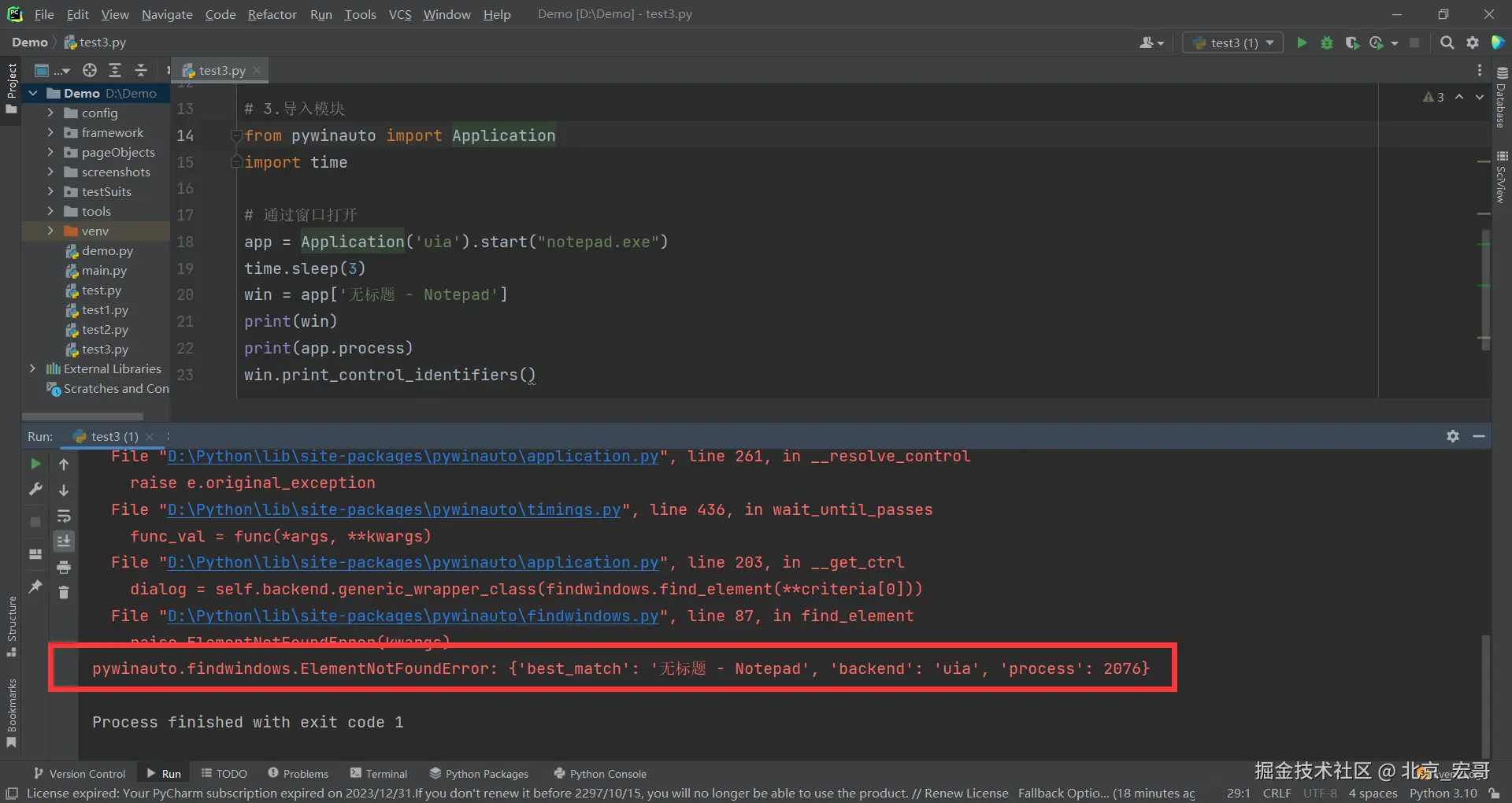Rerun test3 from the Run panel
This screenshot has height=803, width=1512.
tap(35, 464)
